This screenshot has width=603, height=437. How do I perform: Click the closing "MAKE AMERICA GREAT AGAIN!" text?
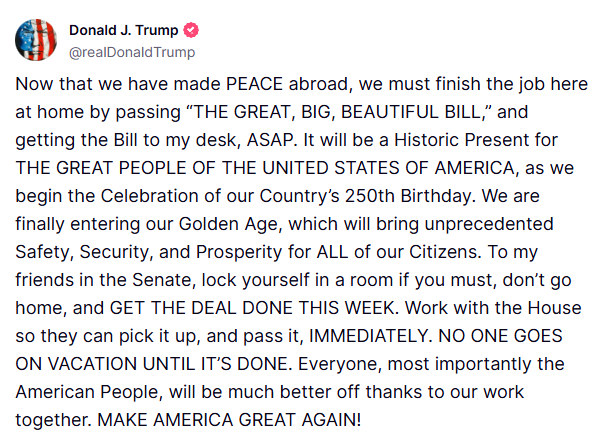[229, 420]
